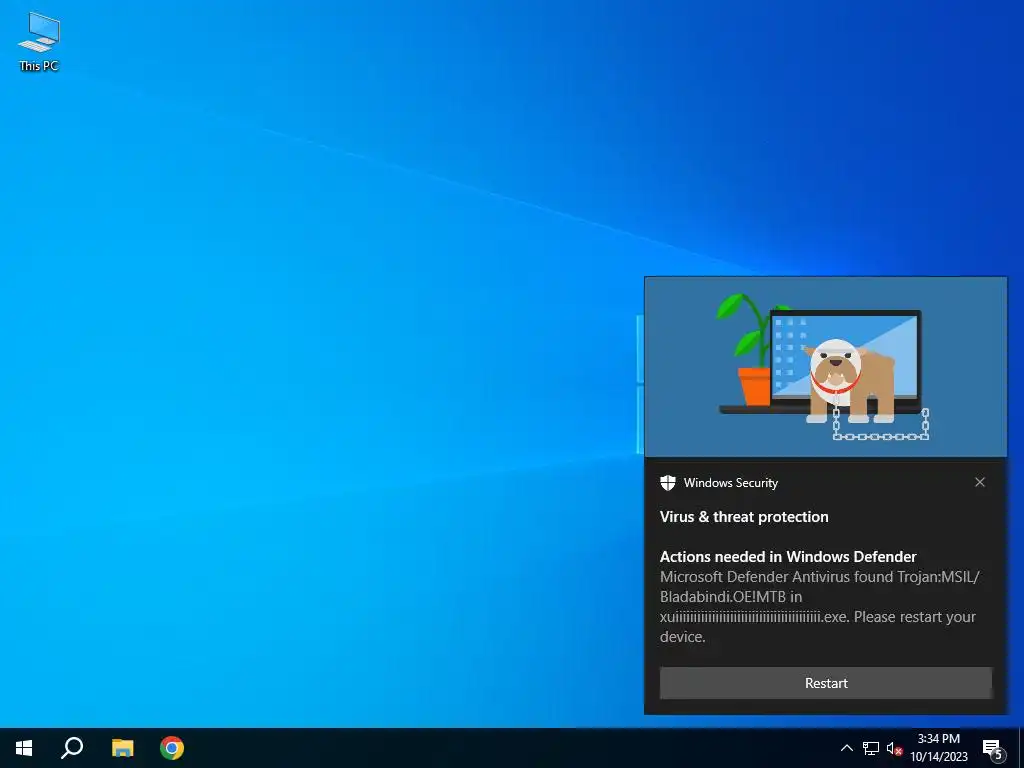Click Restart in the Windows Security notification

(825, 683)
